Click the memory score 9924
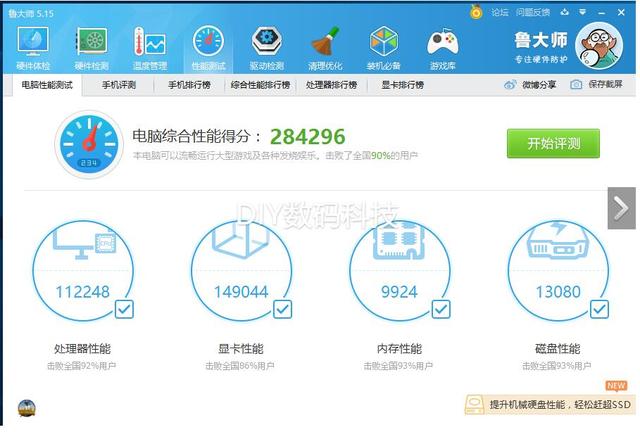 [399, 292]
